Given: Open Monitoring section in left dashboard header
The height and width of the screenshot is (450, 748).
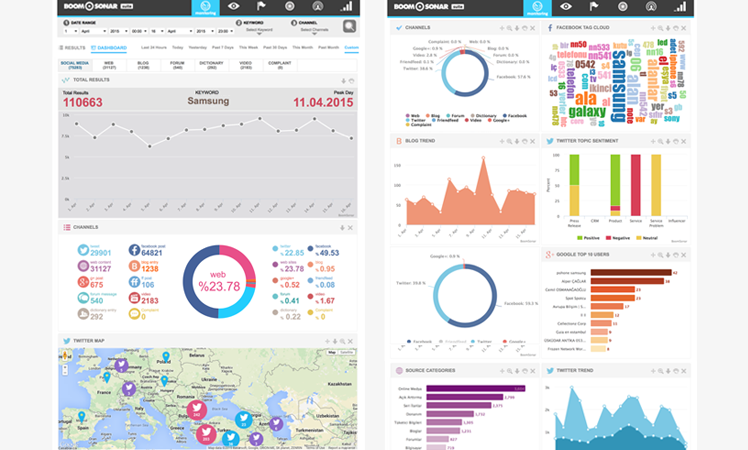Looking at the screenshot, I should (206, 7).
